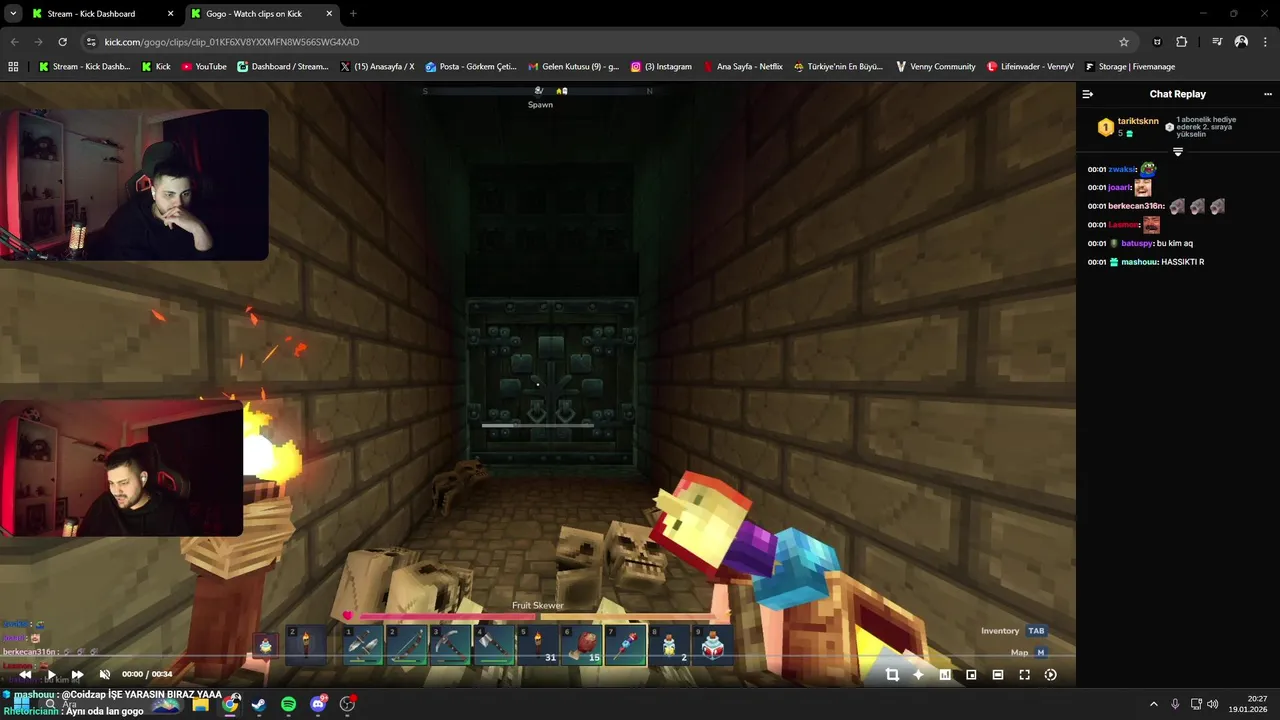Open Ana Sayfa - Netflix bookmark
The height and width of the screenshot is (720, 1280).
pos(743,67)
